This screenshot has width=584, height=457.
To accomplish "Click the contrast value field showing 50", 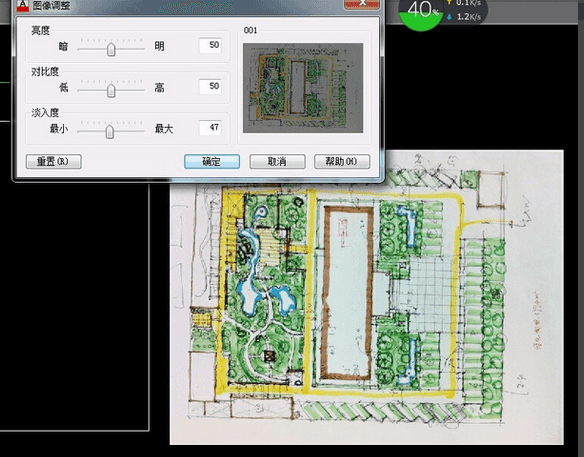I will pos(210,86).
